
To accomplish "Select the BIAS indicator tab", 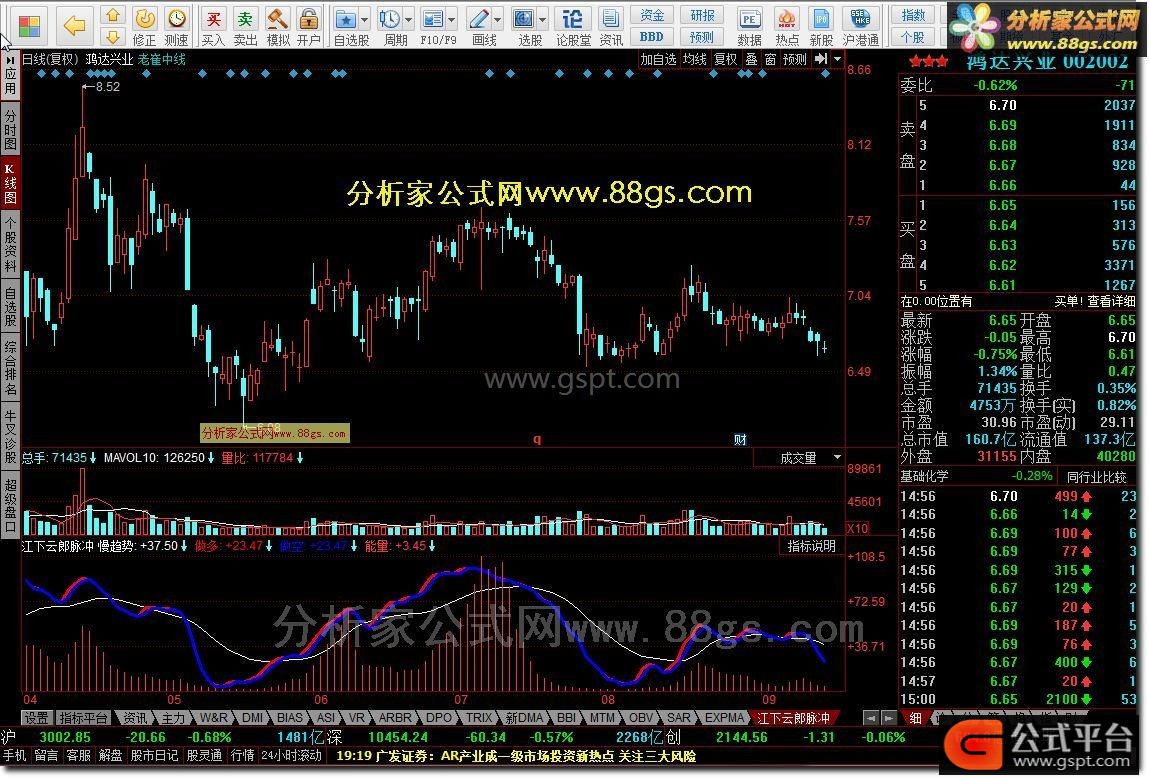I will [x=289, y=718].
